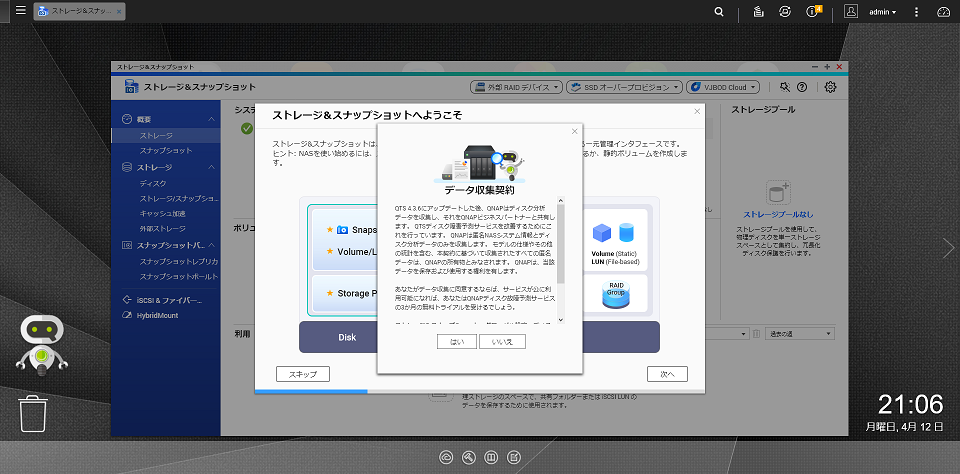This screenshot has height=474, width=960.
Task: Open the dashboard gauge icon
Action: pyautogui.click(x=942, y=12)
